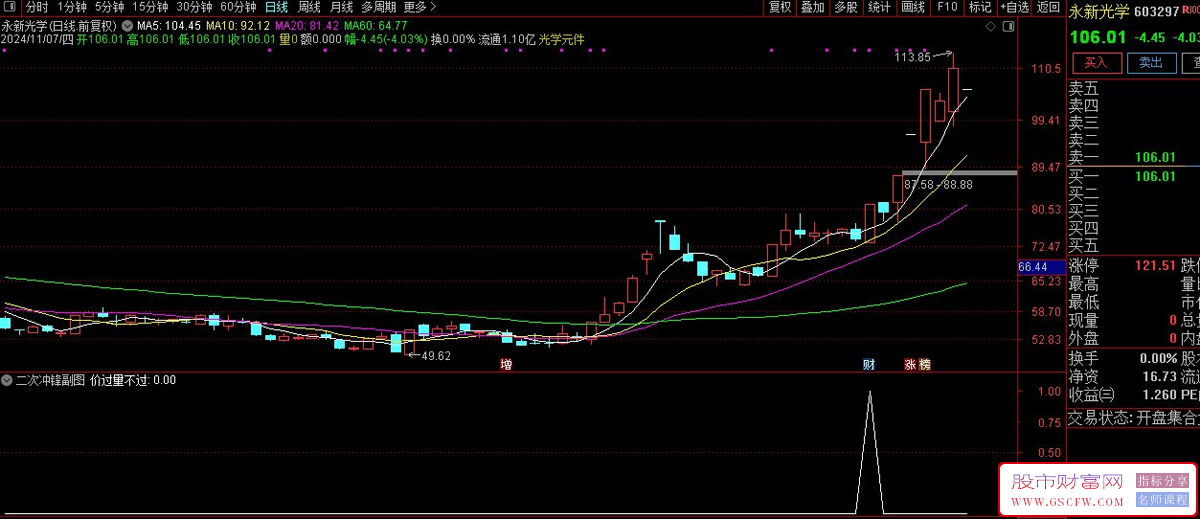Click the 榜 marker below the chart

(x=924, y=365)
